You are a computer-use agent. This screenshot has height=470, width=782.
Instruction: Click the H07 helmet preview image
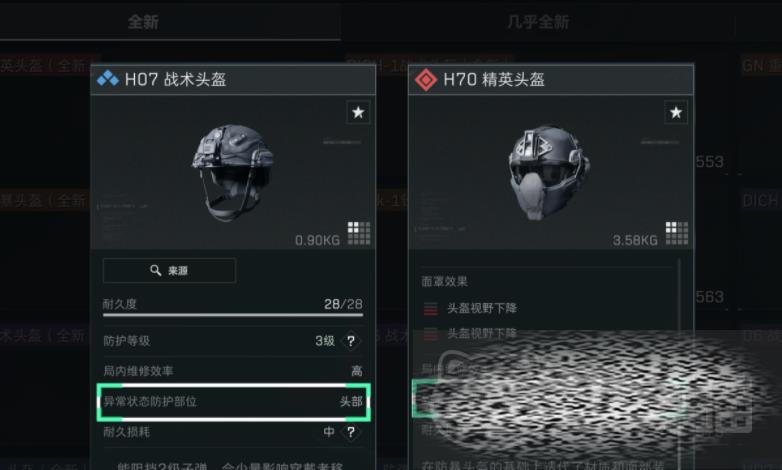pos(233,172)
